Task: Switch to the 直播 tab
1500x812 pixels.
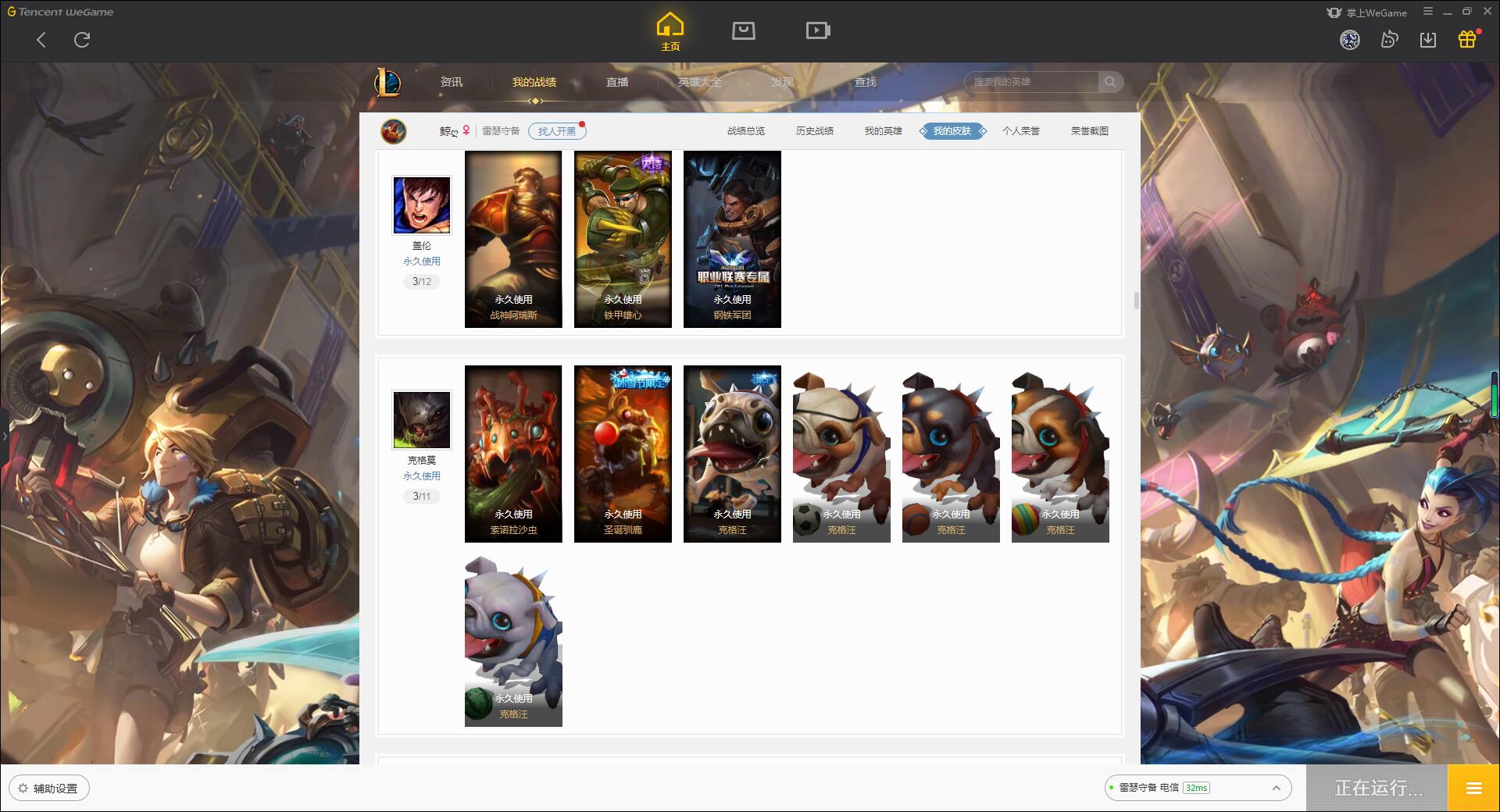Action: [617, 82]
